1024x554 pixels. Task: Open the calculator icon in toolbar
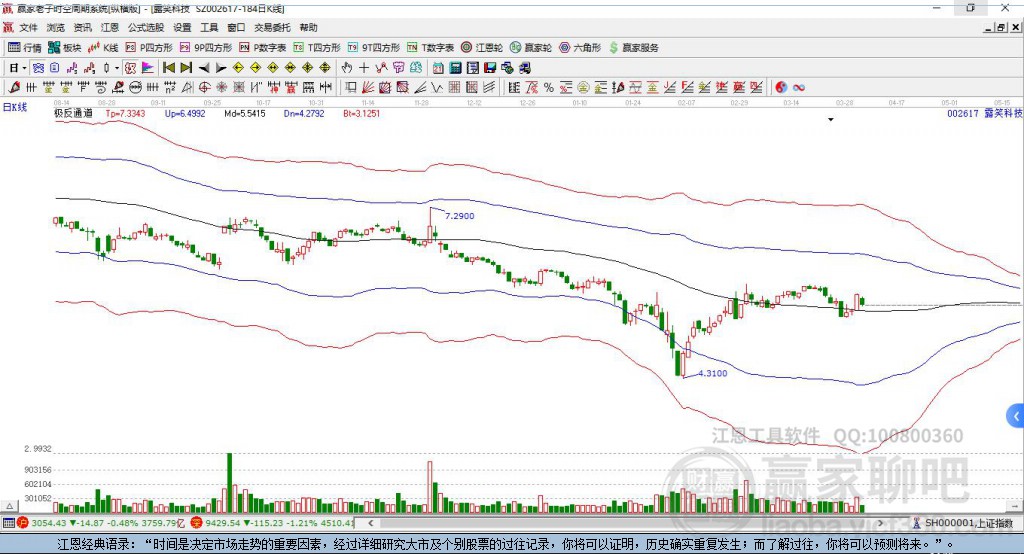(x=456, y=68)
